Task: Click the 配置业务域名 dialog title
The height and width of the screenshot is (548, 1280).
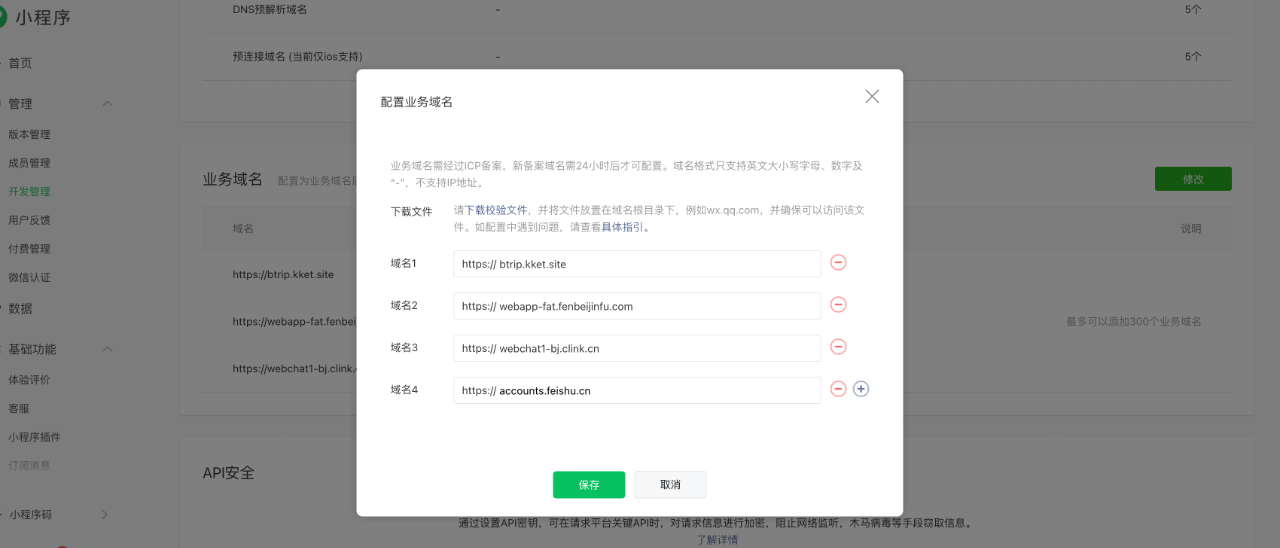Action: pyautogui.click(x=417, y=102)
